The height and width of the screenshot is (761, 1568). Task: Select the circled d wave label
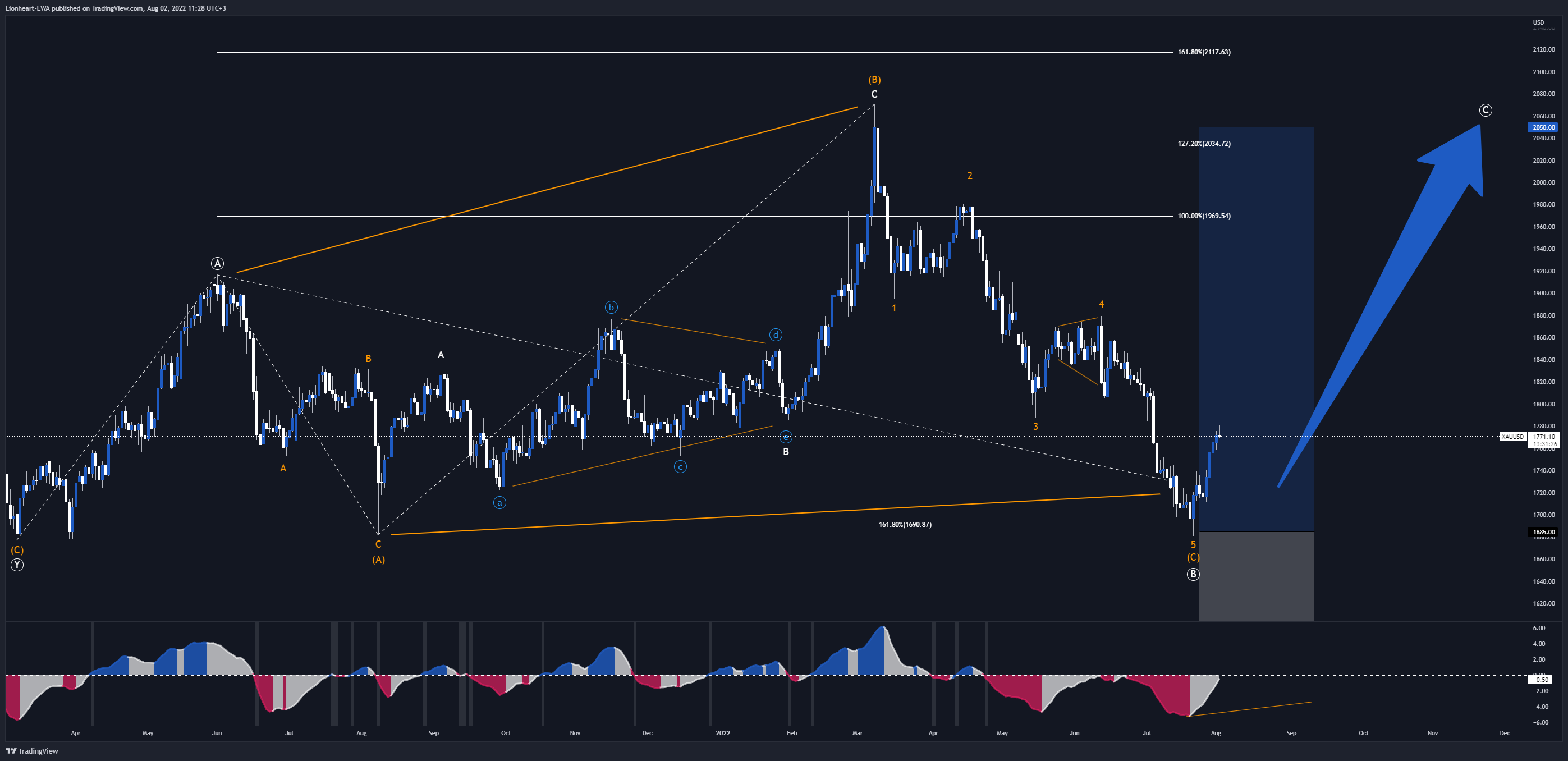point(776,335)
